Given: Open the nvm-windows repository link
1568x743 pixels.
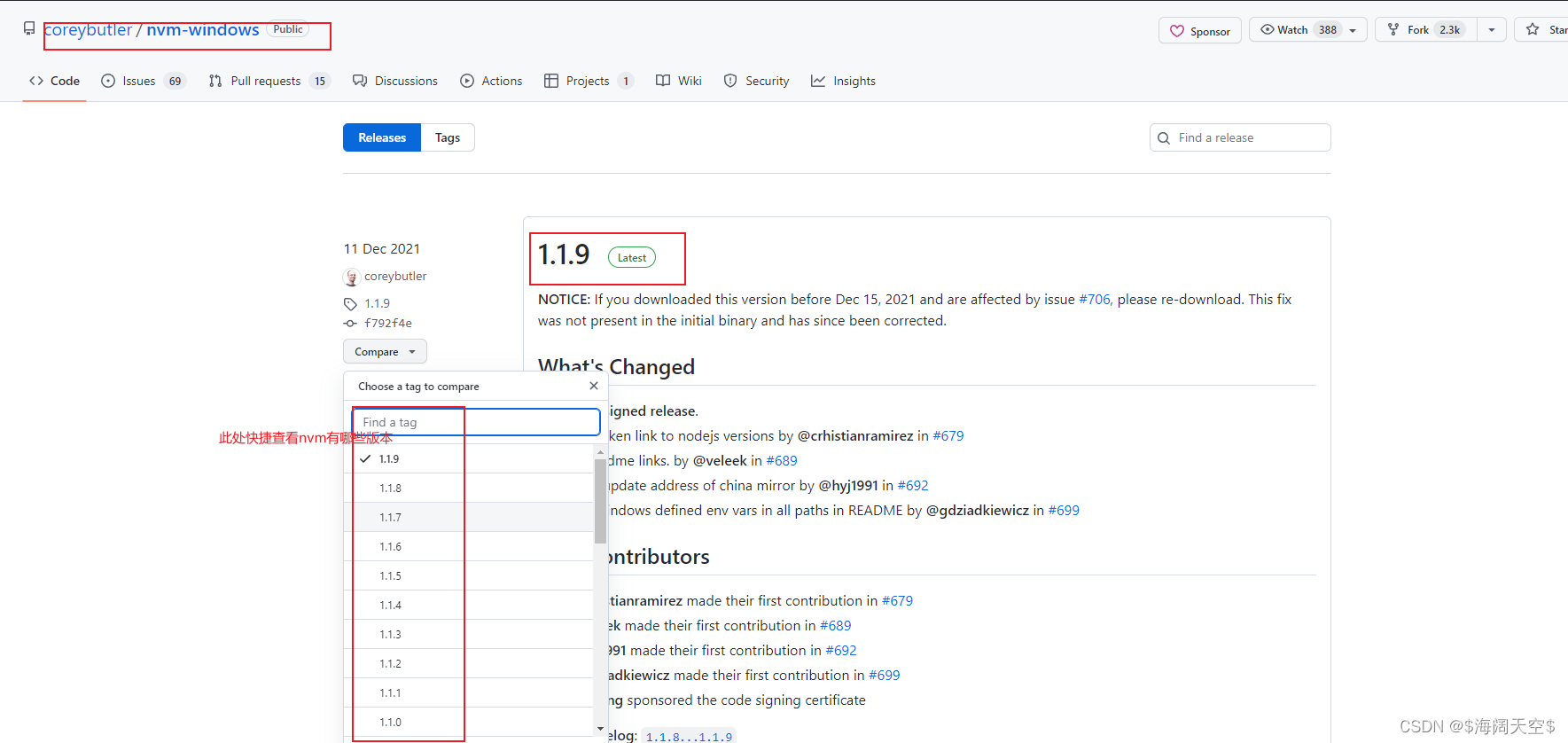Looking at the screenshot, I should tap(203, 30).
